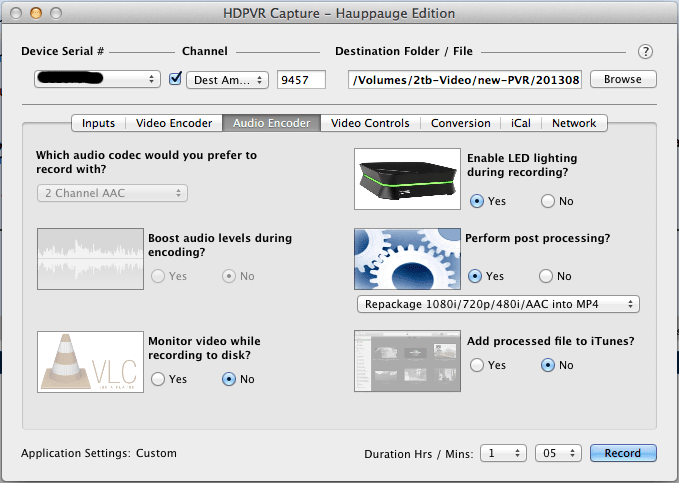Switch to the Inputs tab

click(x=98, y=123)
